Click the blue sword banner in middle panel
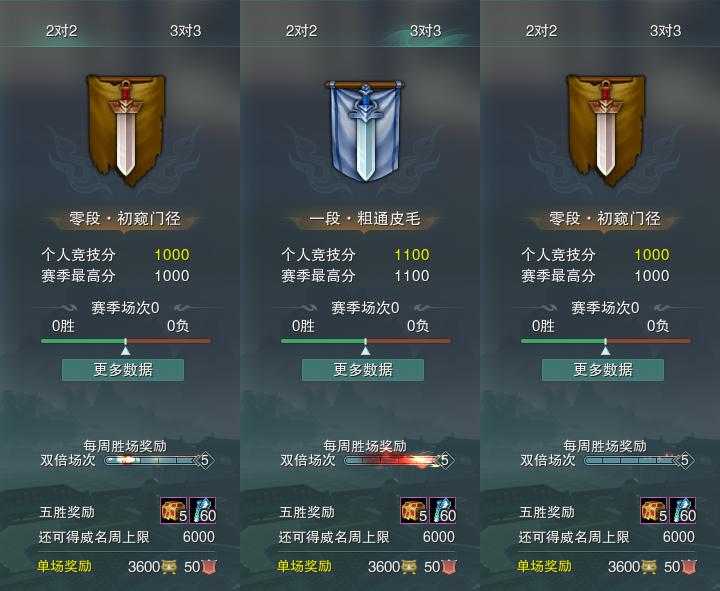Viewport: 720px width, 591px height. point(365,130)
